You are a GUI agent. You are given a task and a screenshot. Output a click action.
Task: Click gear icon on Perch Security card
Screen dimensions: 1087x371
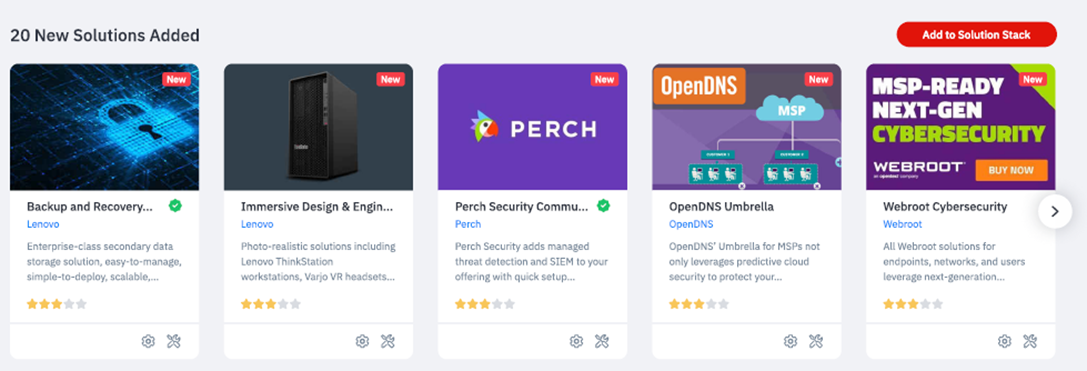pos(576,341)
